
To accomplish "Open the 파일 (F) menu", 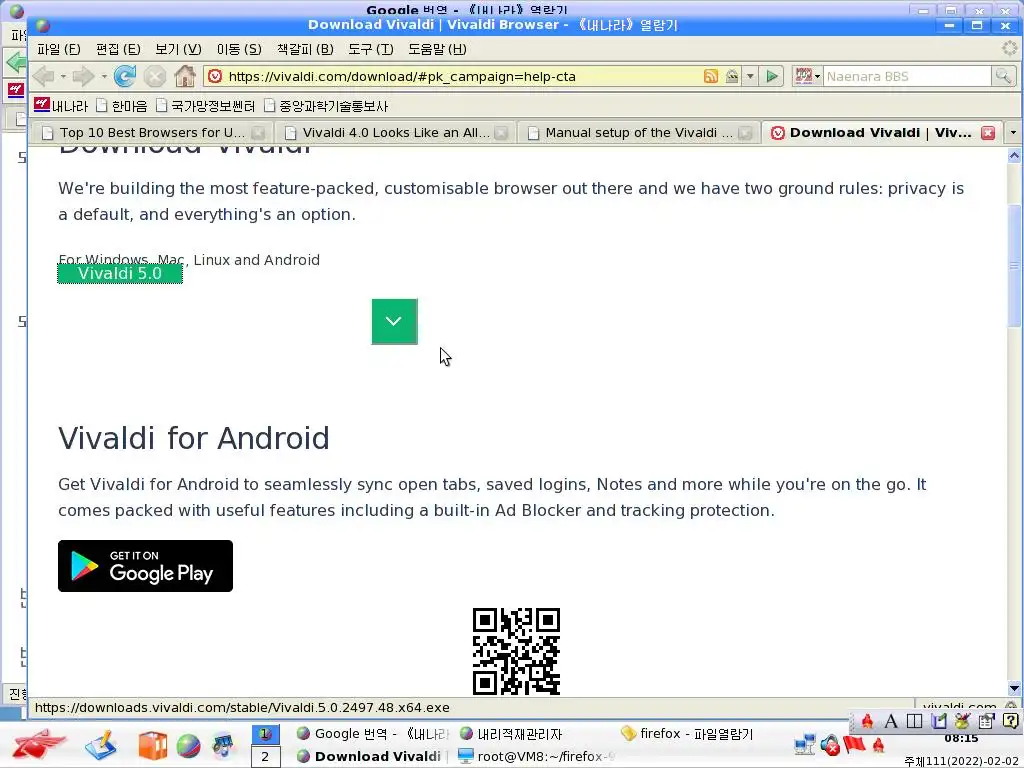I will coord(59,50).
